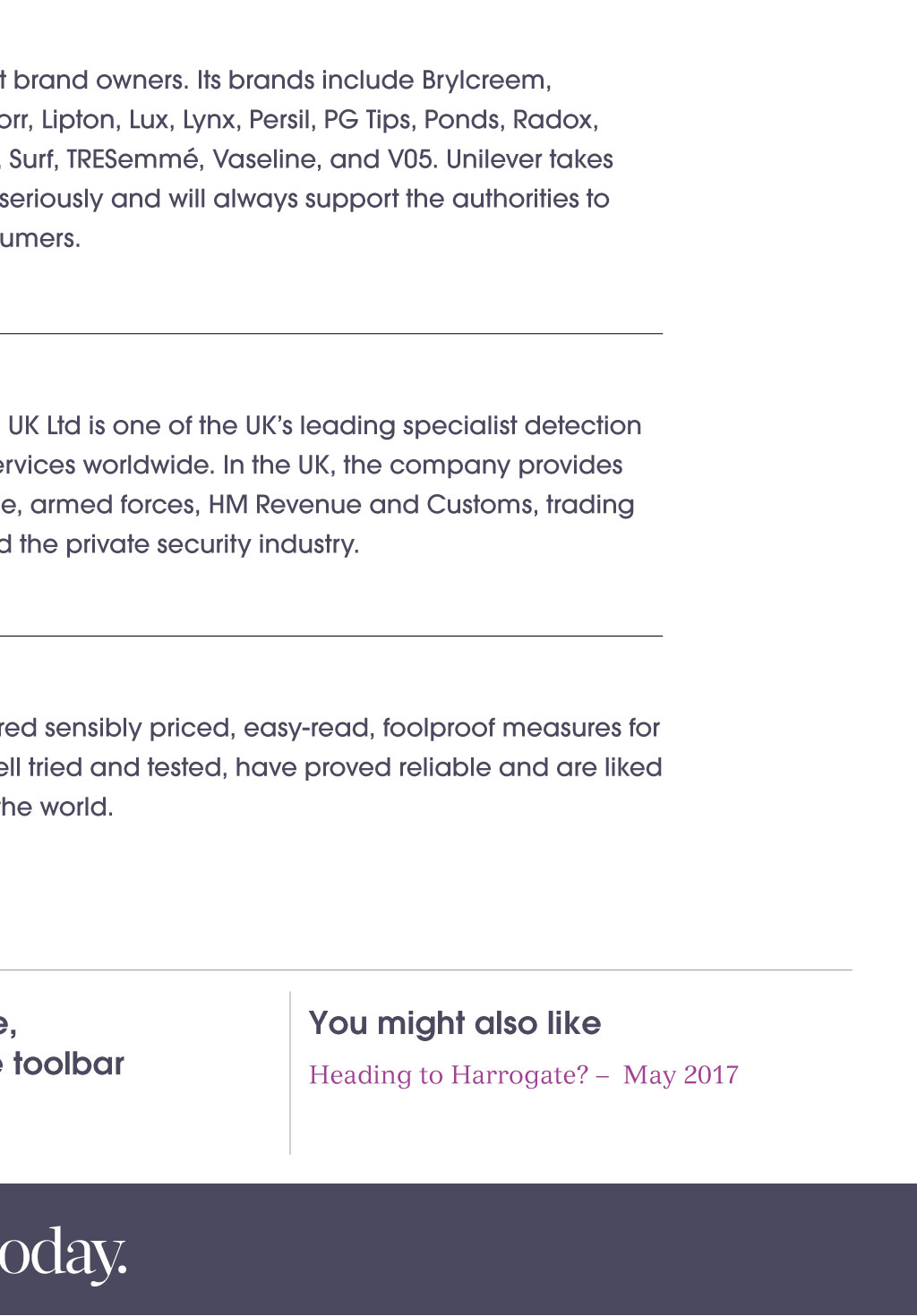Image resolution: width=917 pixels, height=1316 pixels.
Task: Click the 'oday.' logo in the footer
Action: click(64, 1254)
